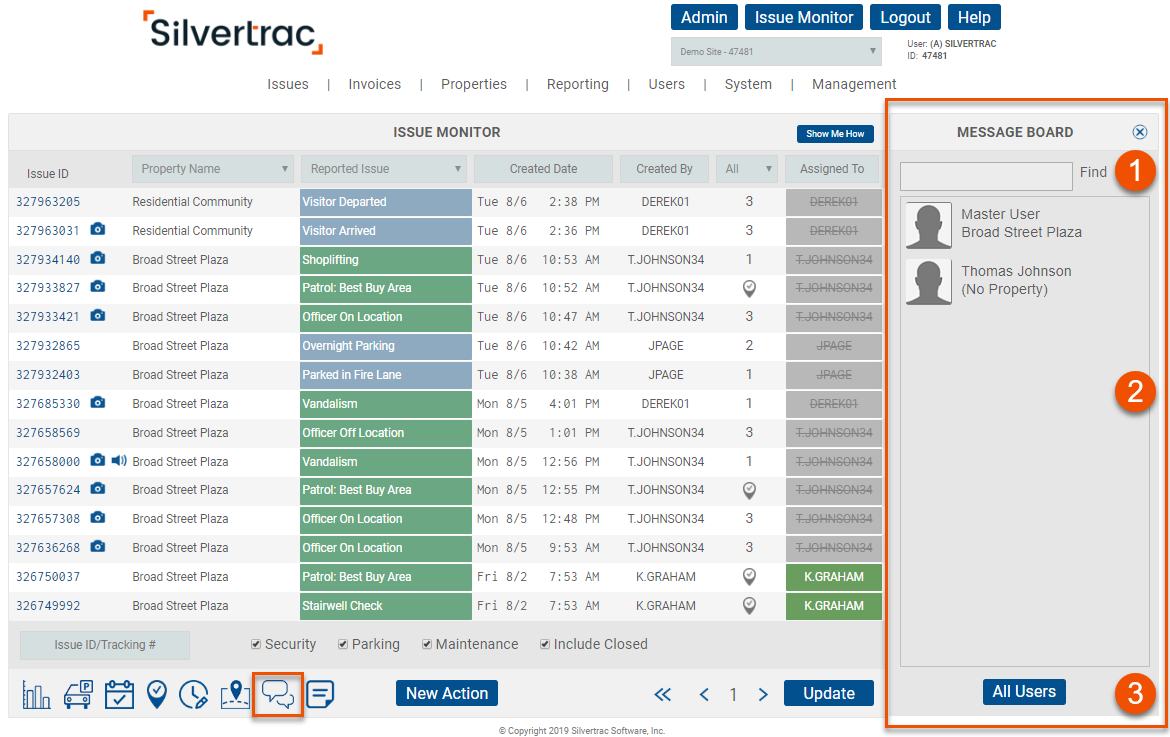Click checkpoint pin in row 326750037

pos(749,577)
